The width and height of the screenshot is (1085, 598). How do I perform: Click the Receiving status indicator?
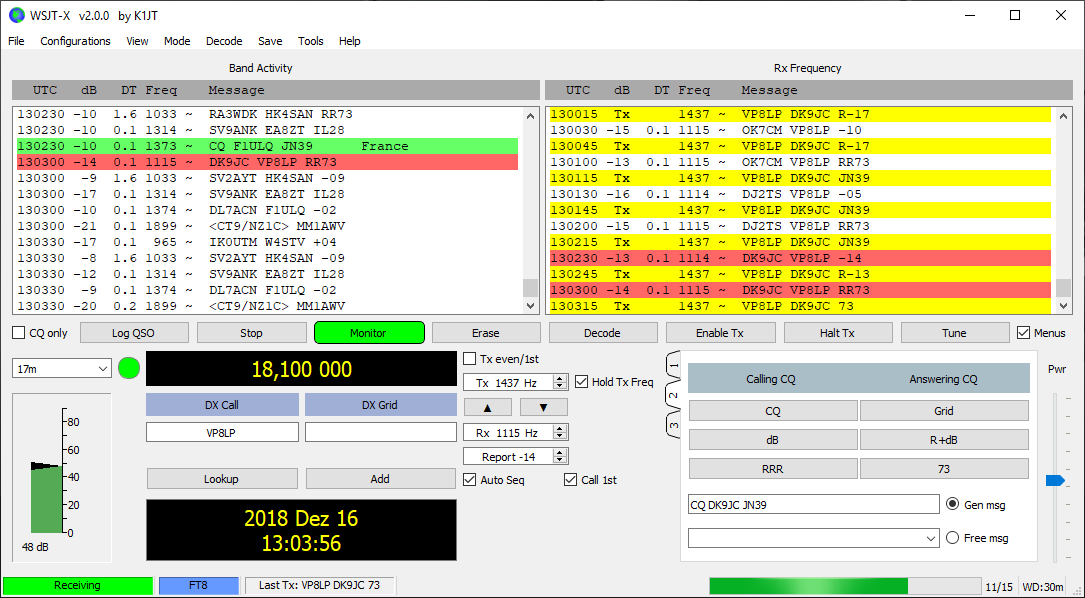(x=78, y=586)
